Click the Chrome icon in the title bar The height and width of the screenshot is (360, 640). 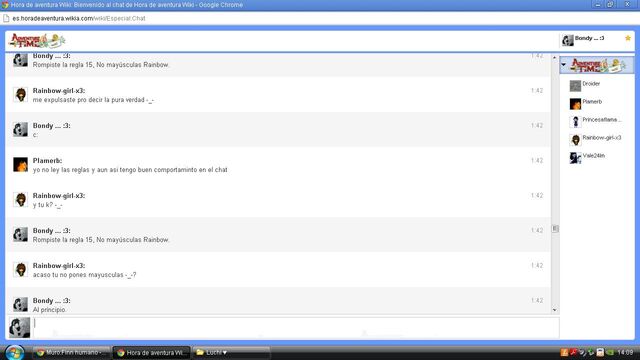click(x=5, y=5)
